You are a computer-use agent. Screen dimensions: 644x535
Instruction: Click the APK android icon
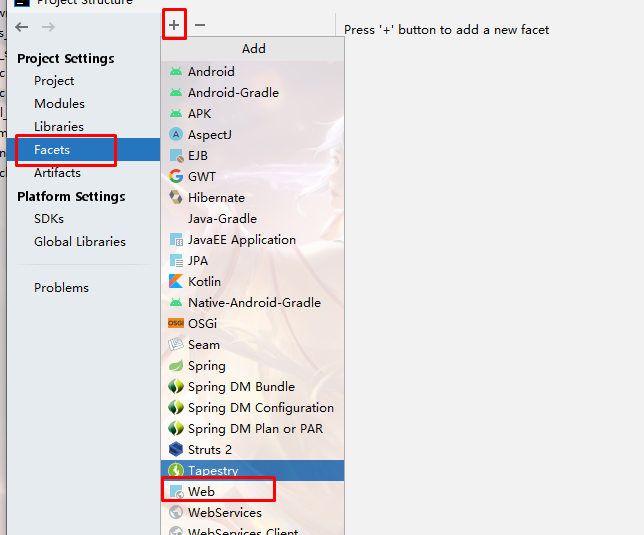(x=176, y=113)
